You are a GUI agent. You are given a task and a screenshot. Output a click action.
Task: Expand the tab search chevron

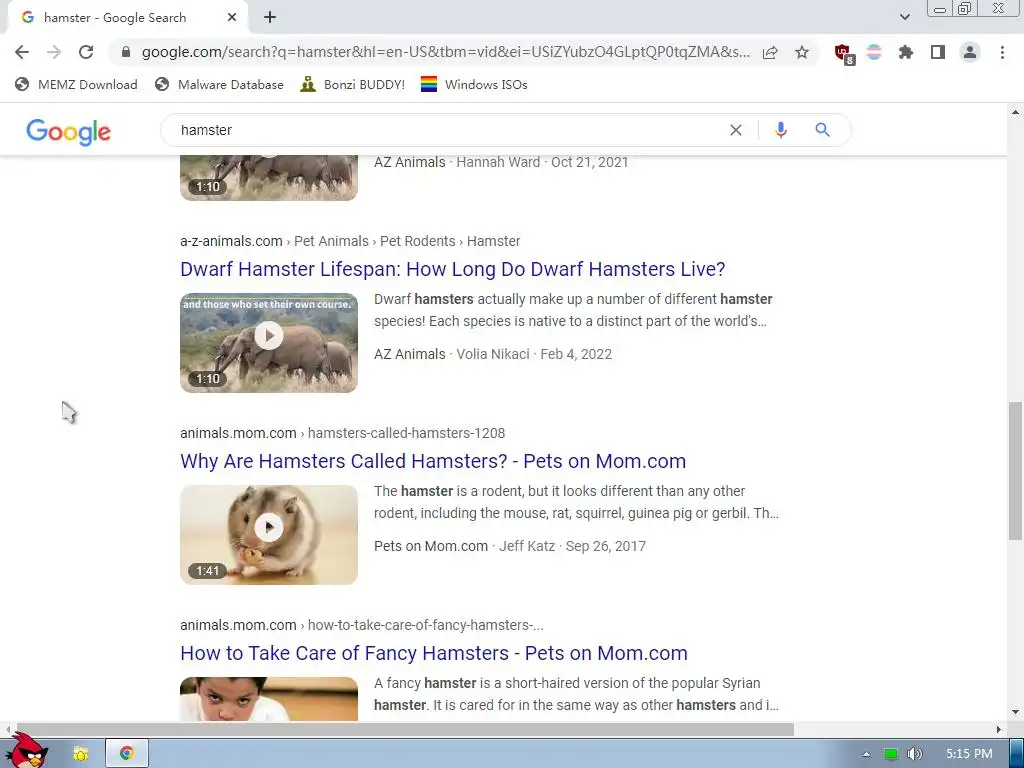[904, 17]
